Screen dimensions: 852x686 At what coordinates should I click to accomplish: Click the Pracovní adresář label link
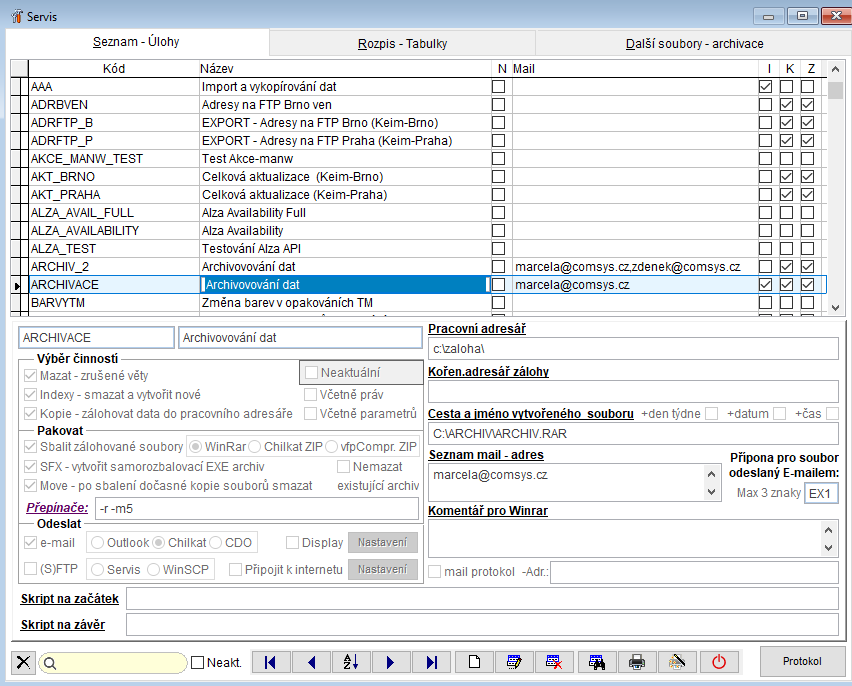click(x=477, y=329)
